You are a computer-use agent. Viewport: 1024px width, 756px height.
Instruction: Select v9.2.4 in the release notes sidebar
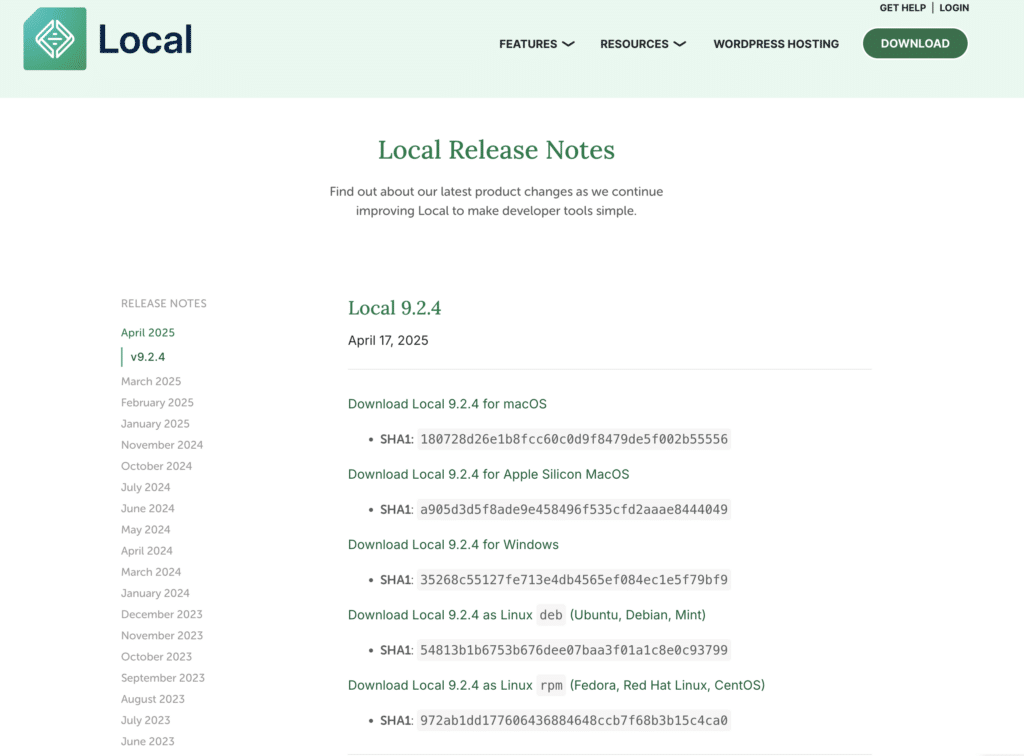click(147, 357)
